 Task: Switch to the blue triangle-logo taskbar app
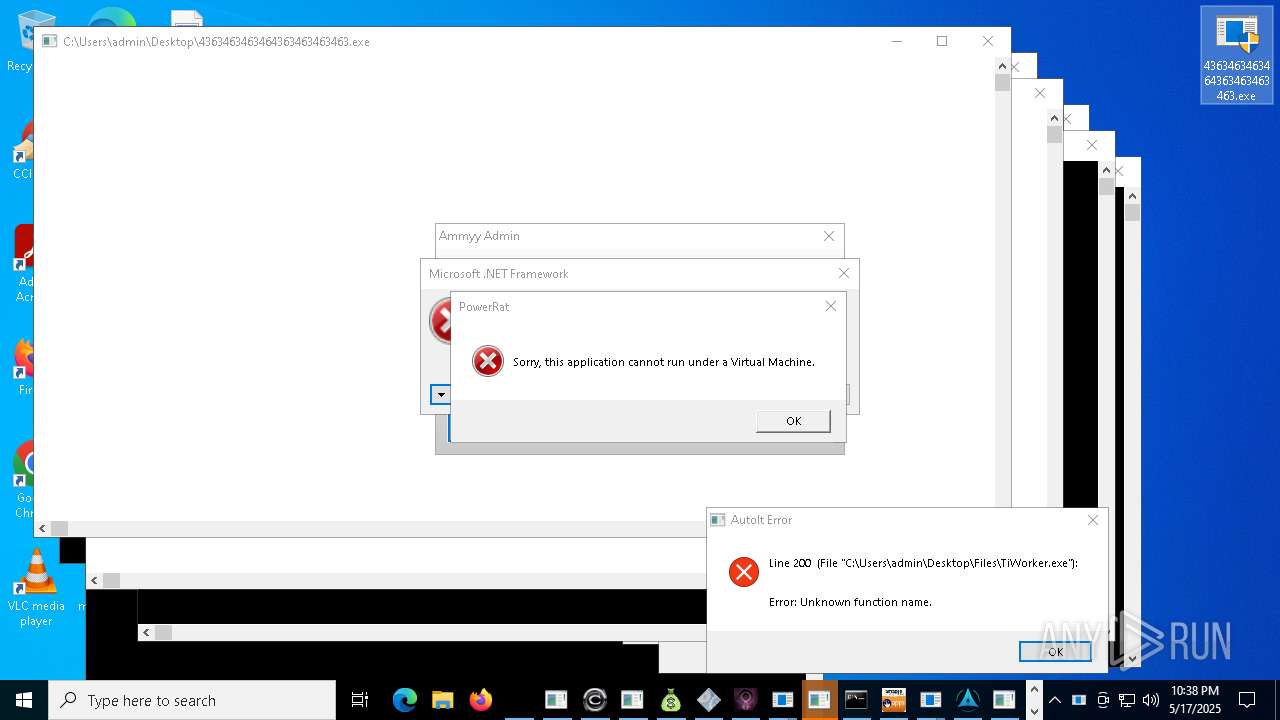[x=967, y=700]
